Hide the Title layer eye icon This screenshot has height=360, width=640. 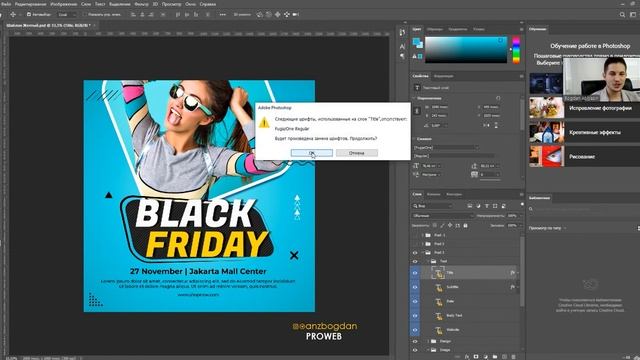coord(415,273)
